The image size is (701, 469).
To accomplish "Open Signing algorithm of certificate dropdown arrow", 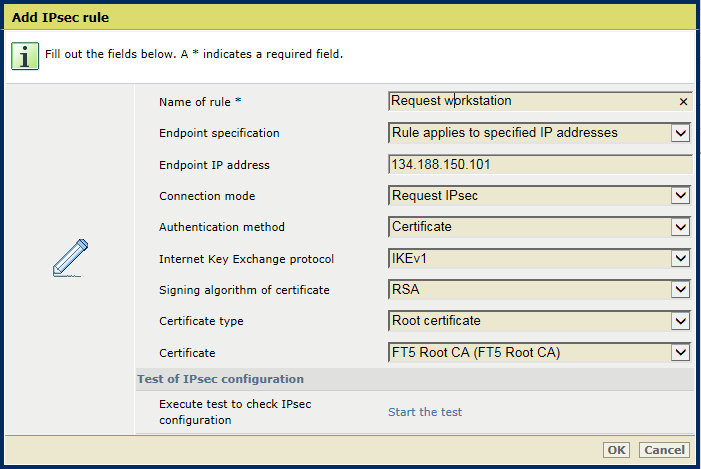I will [680, 290].
